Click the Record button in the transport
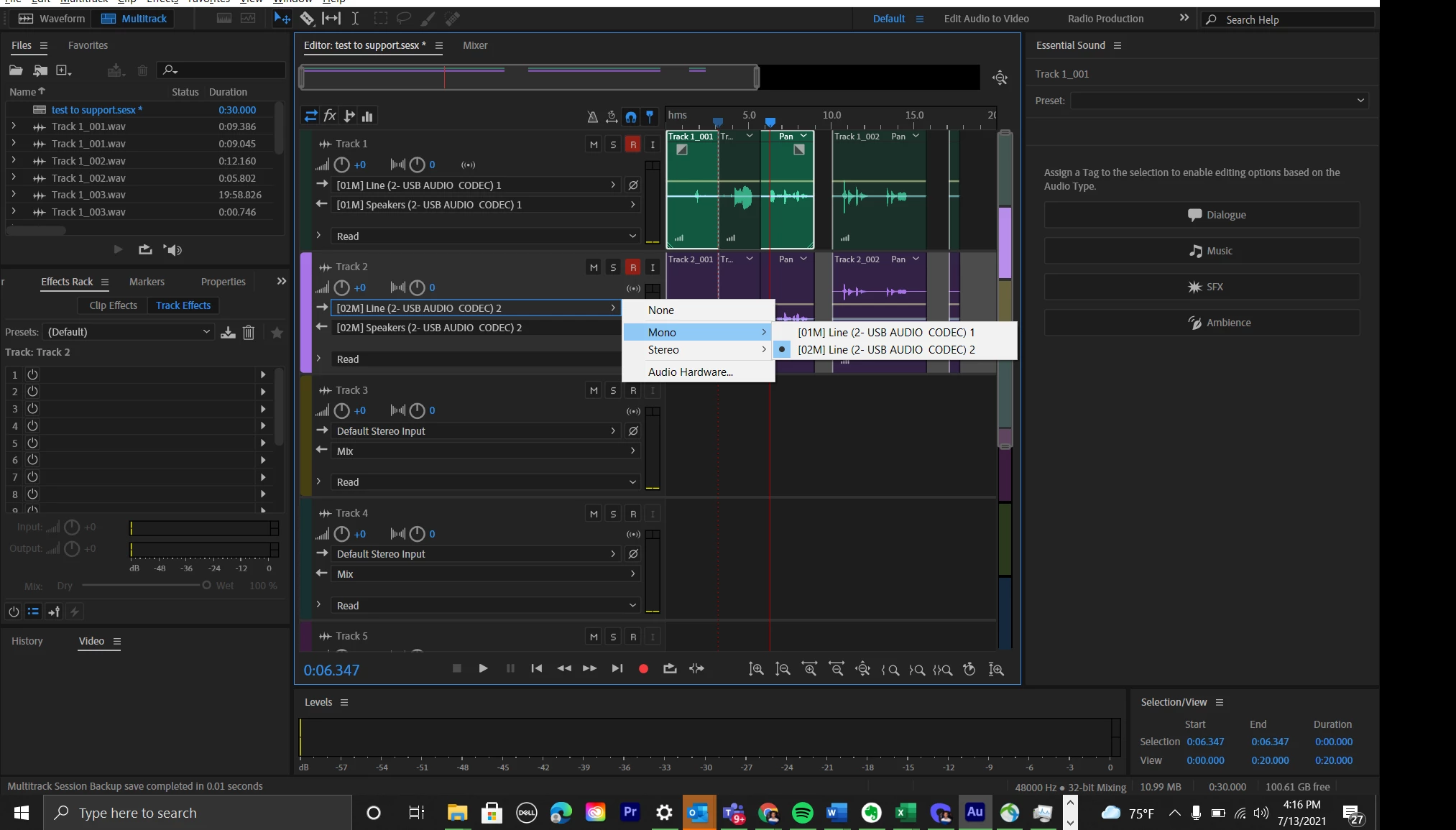The height and width of the screenshot is (830, 1456). [643, 669]
